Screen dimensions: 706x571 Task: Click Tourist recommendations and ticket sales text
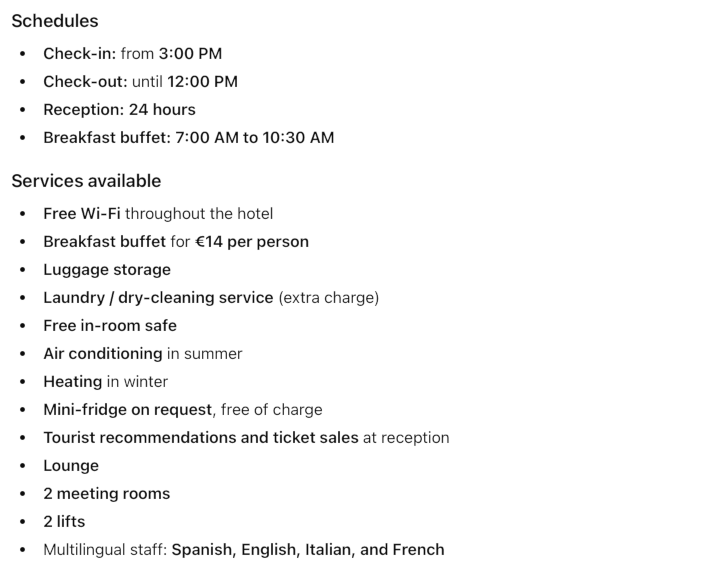click(200, 438)
